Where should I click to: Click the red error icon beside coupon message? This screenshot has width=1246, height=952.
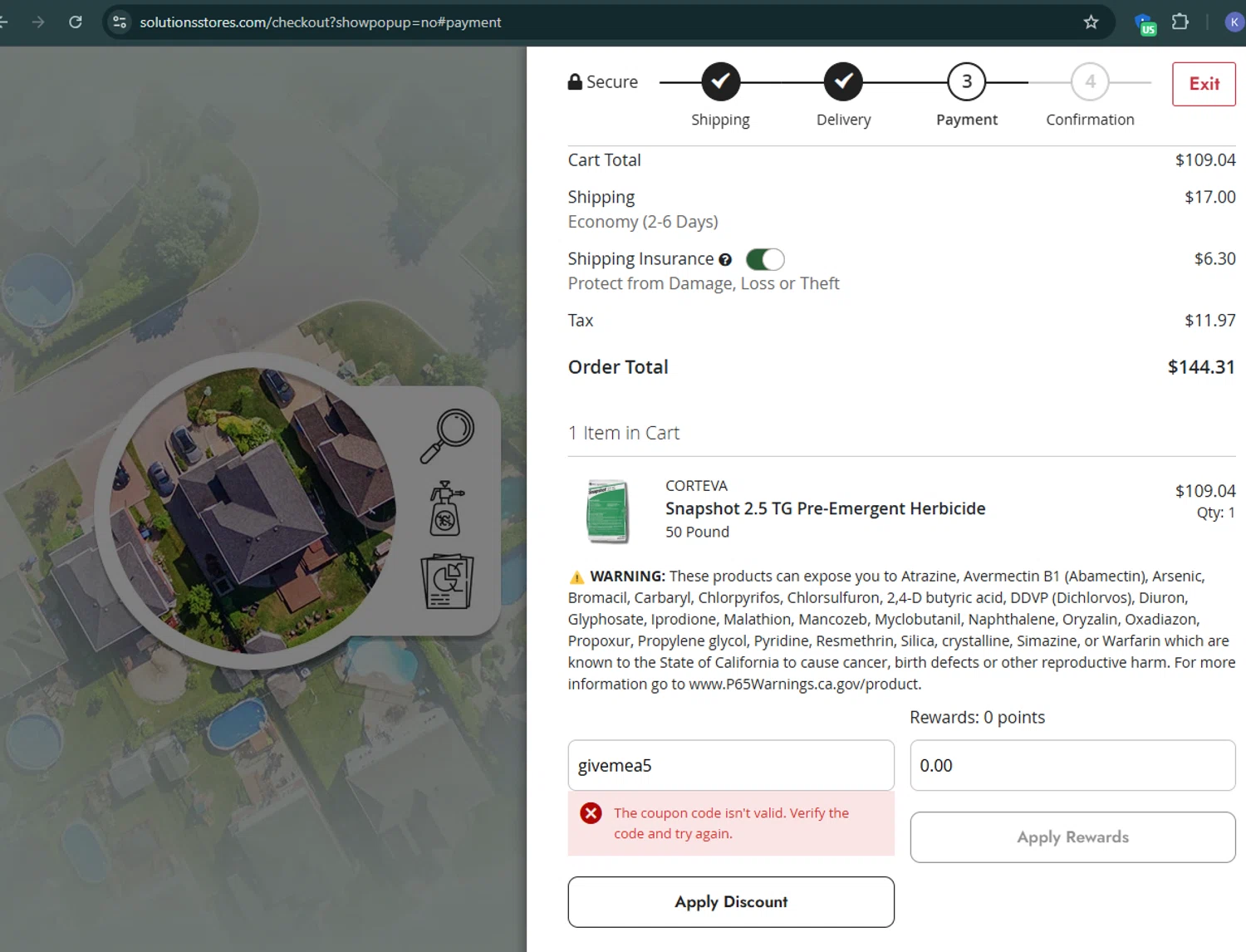591,813
